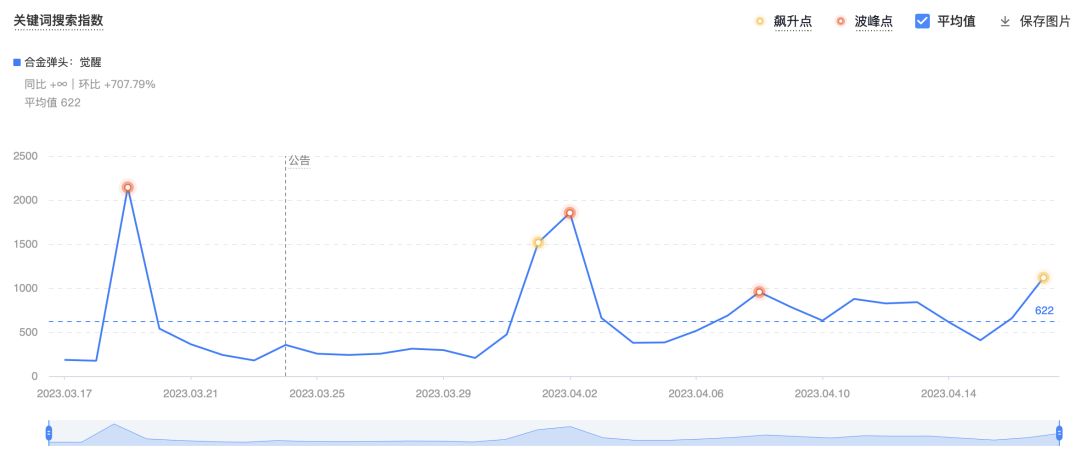1080x456 pixels.
Task: Click inside the mini overview timeline
Action: pos(550,433)
